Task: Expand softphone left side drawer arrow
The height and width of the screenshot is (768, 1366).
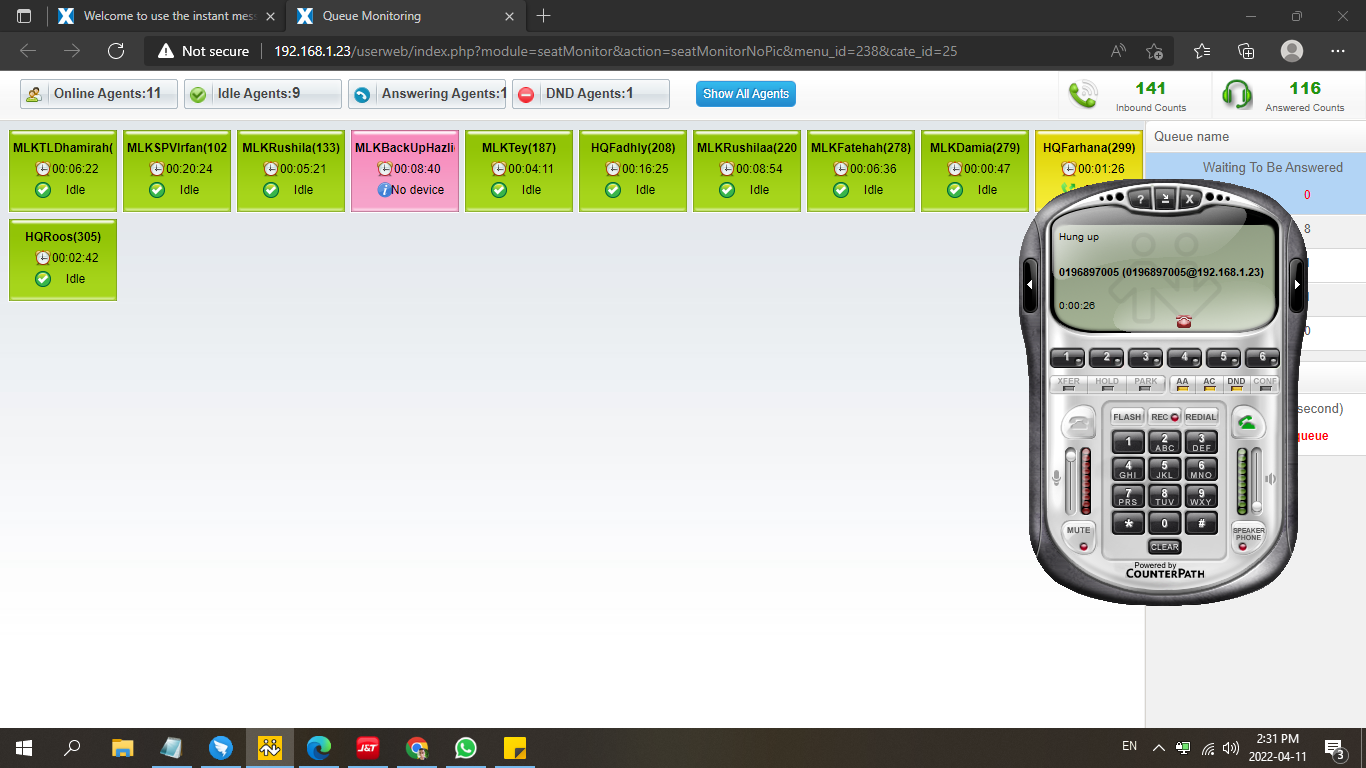Action: click(1030, 284)
